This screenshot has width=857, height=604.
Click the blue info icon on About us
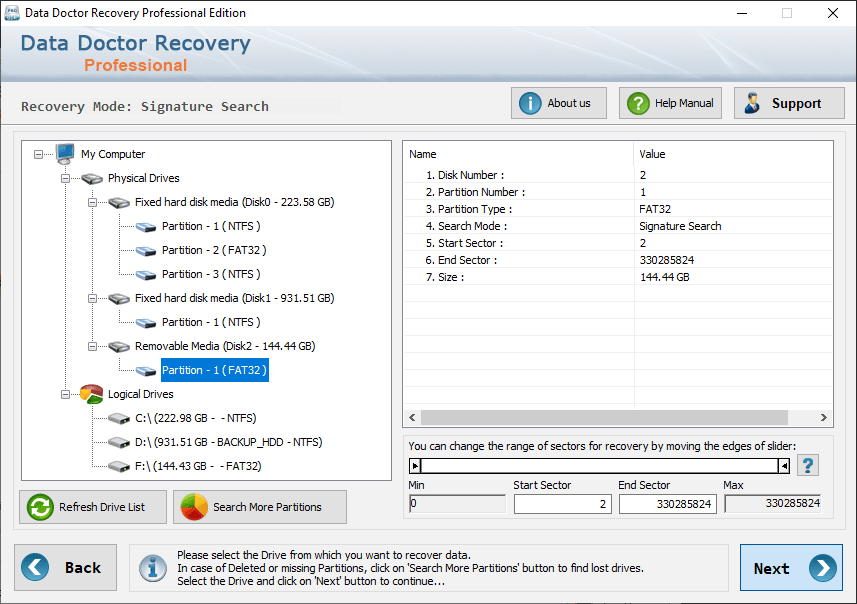tap(530, 103)
